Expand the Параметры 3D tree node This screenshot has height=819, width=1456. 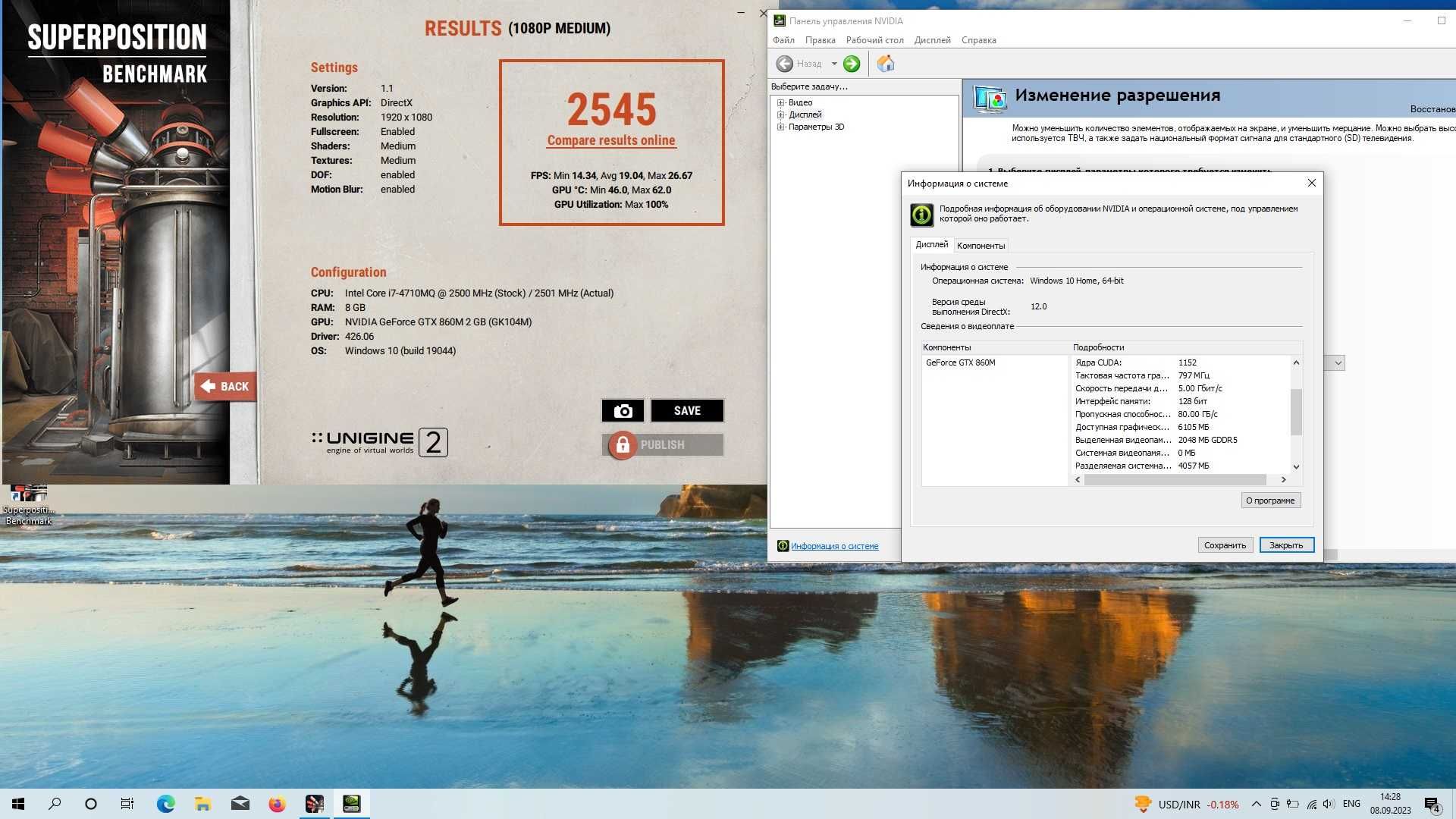(780, 127)
